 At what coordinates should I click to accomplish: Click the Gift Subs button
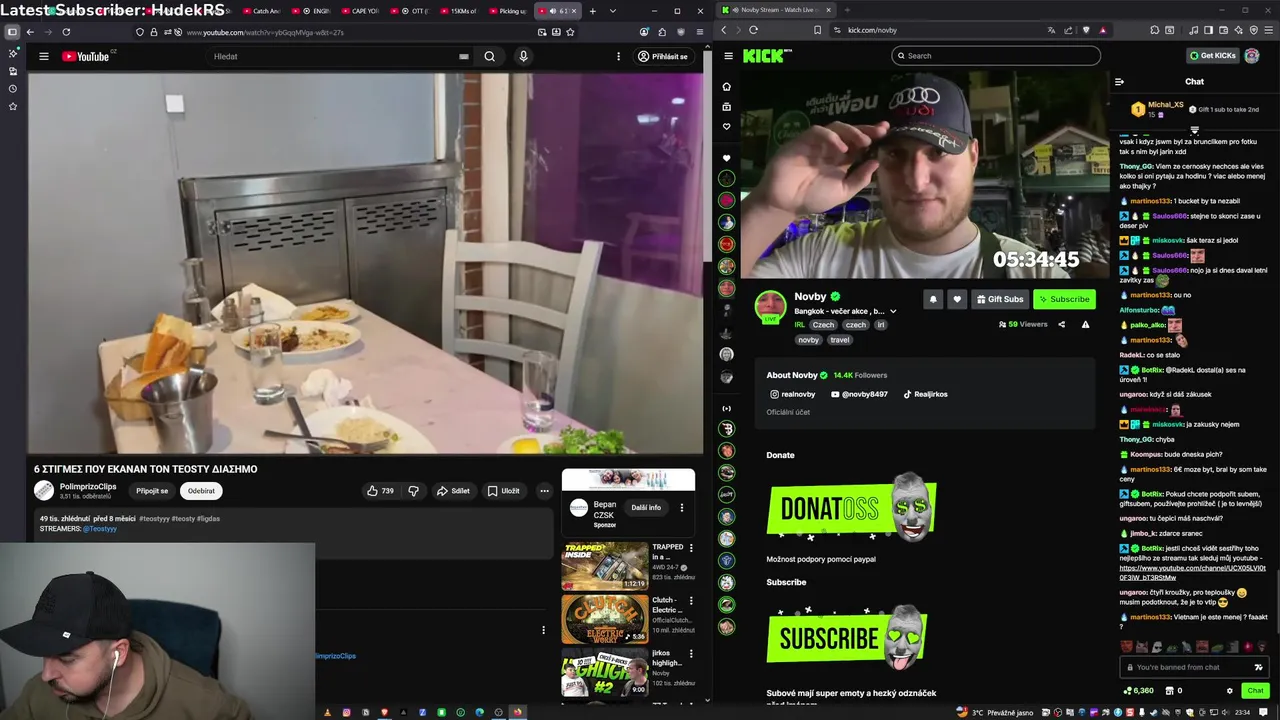[x=1000, y=299]
